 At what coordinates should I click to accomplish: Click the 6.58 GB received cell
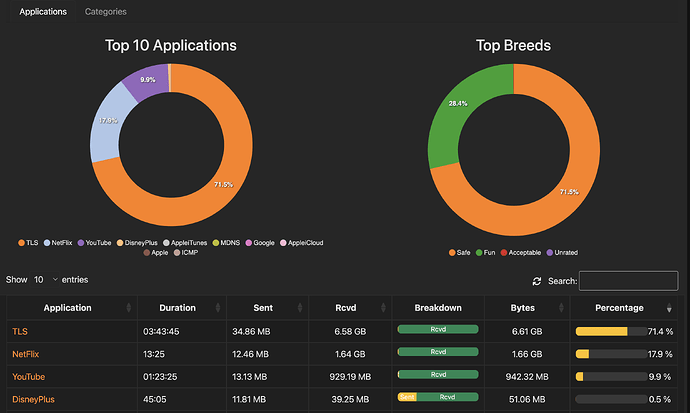[350, 332]
